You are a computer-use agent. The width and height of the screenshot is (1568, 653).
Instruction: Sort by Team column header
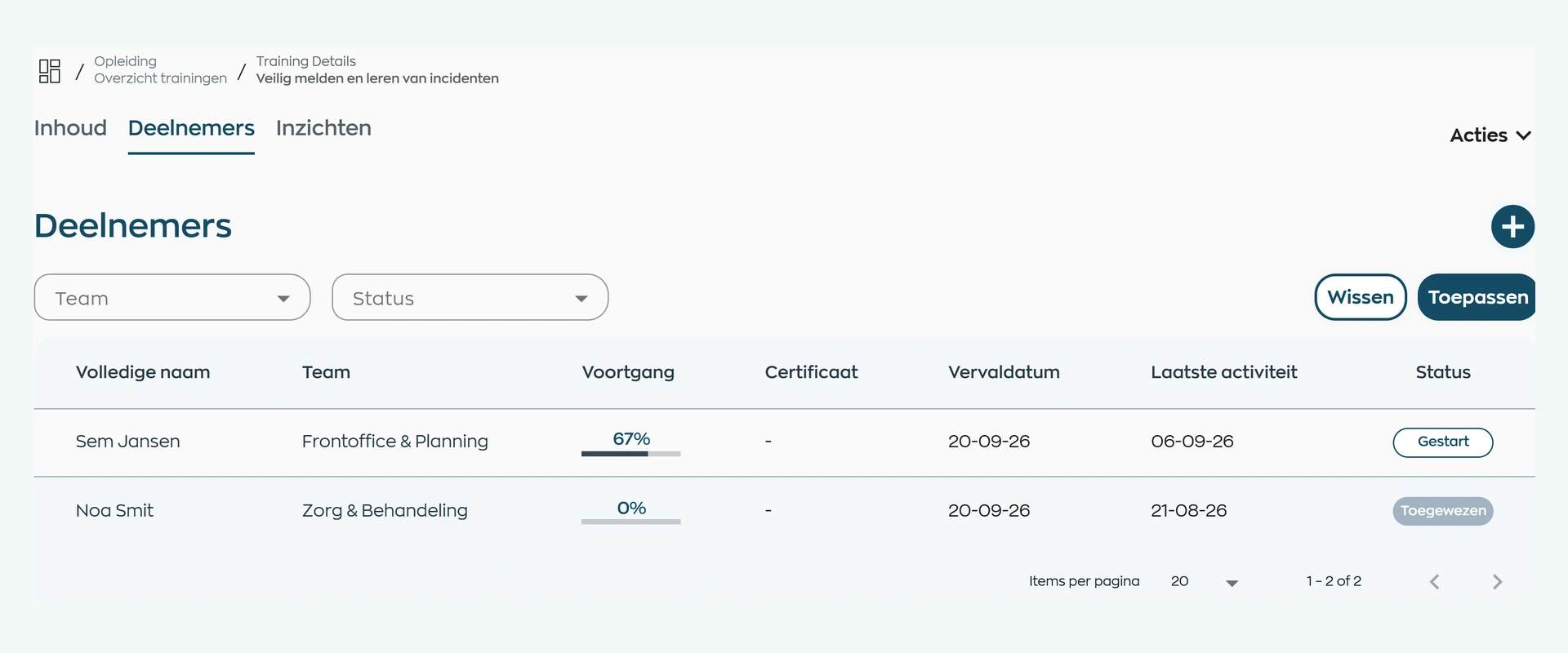tap(326, 372)
